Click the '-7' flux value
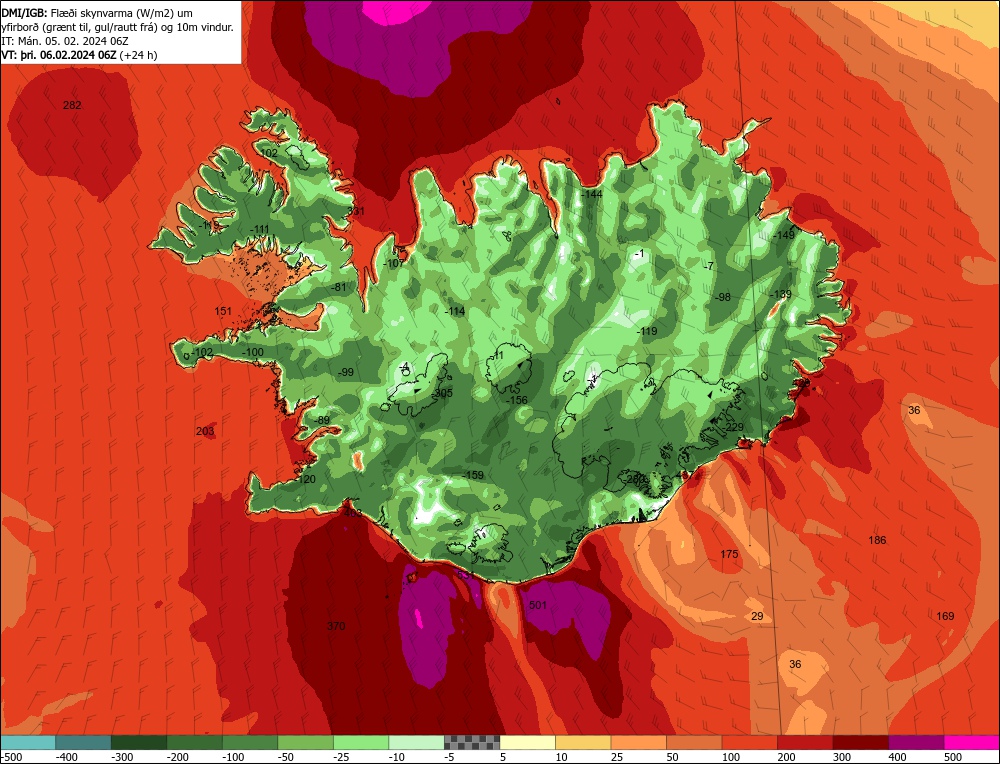The height and width of the screenshot is (764, 1000). pyautogui.click(x=709, y=266)
